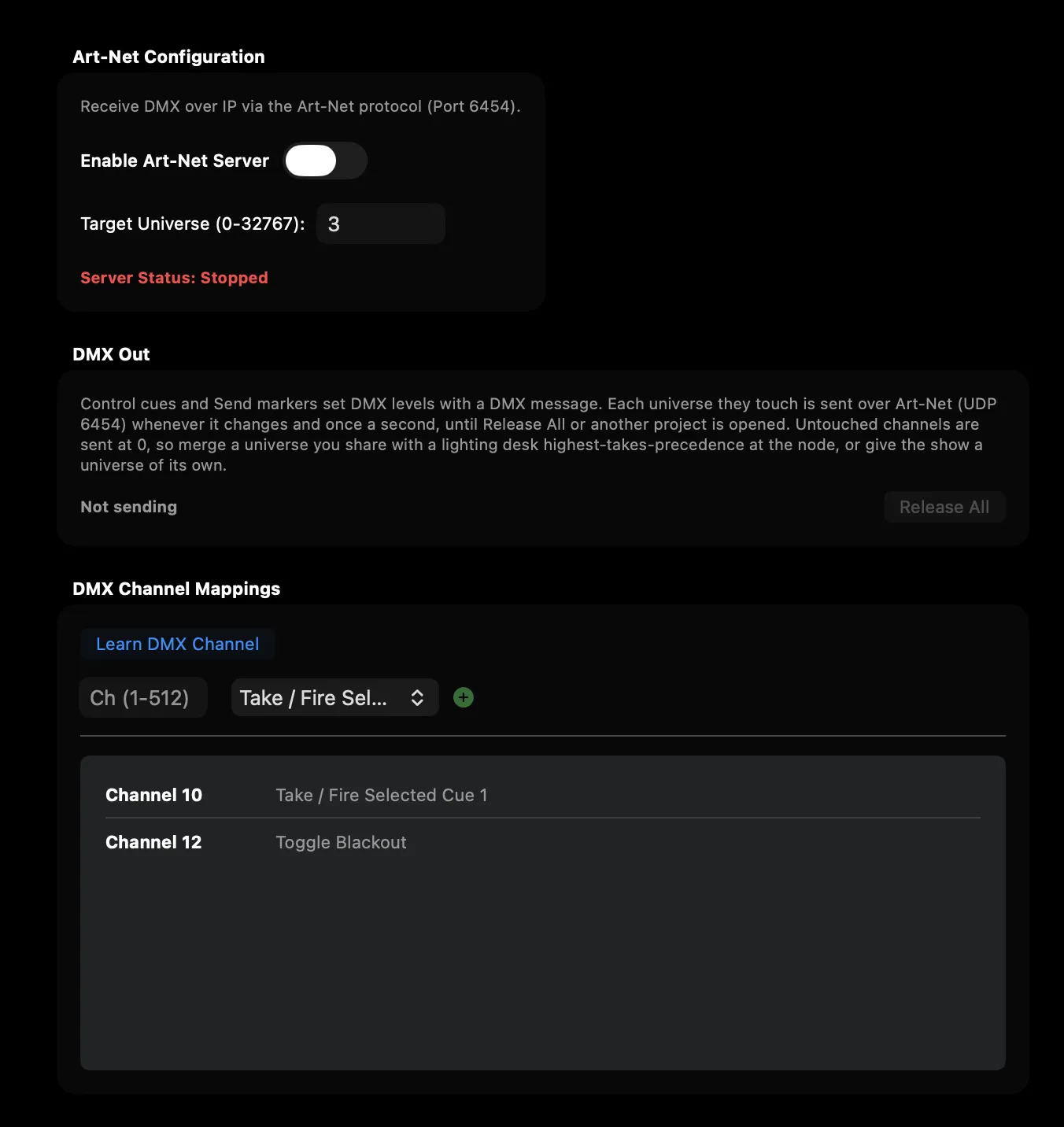Click into the Ch (1-512) channel field

point(143,697)
